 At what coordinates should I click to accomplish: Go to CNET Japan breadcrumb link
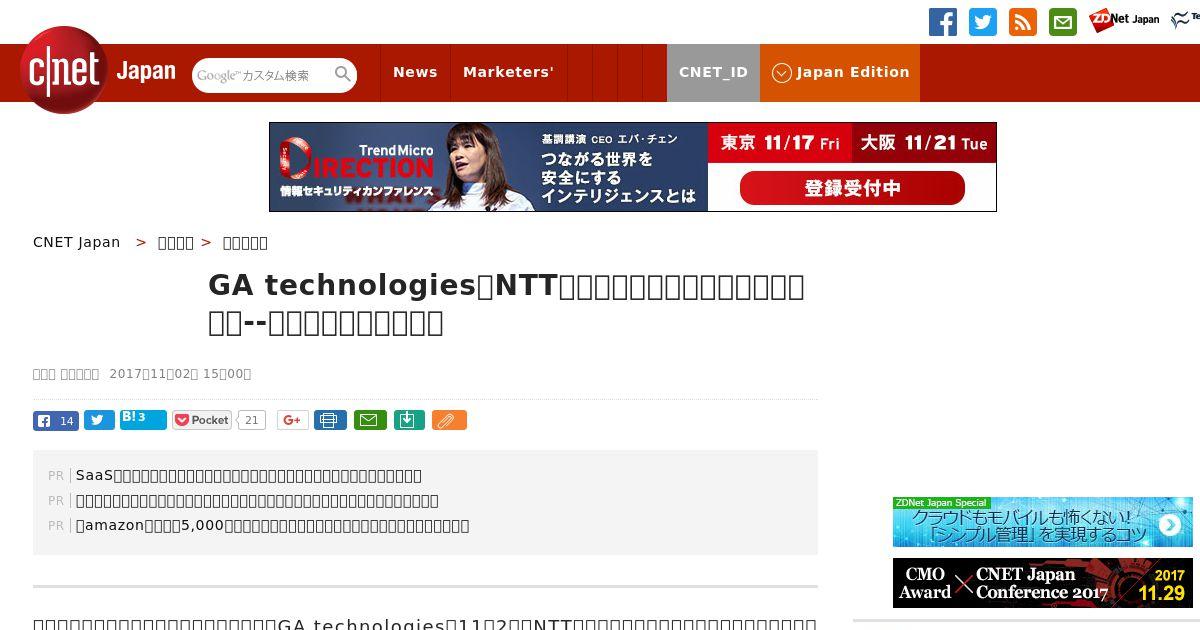click(76, 242)
